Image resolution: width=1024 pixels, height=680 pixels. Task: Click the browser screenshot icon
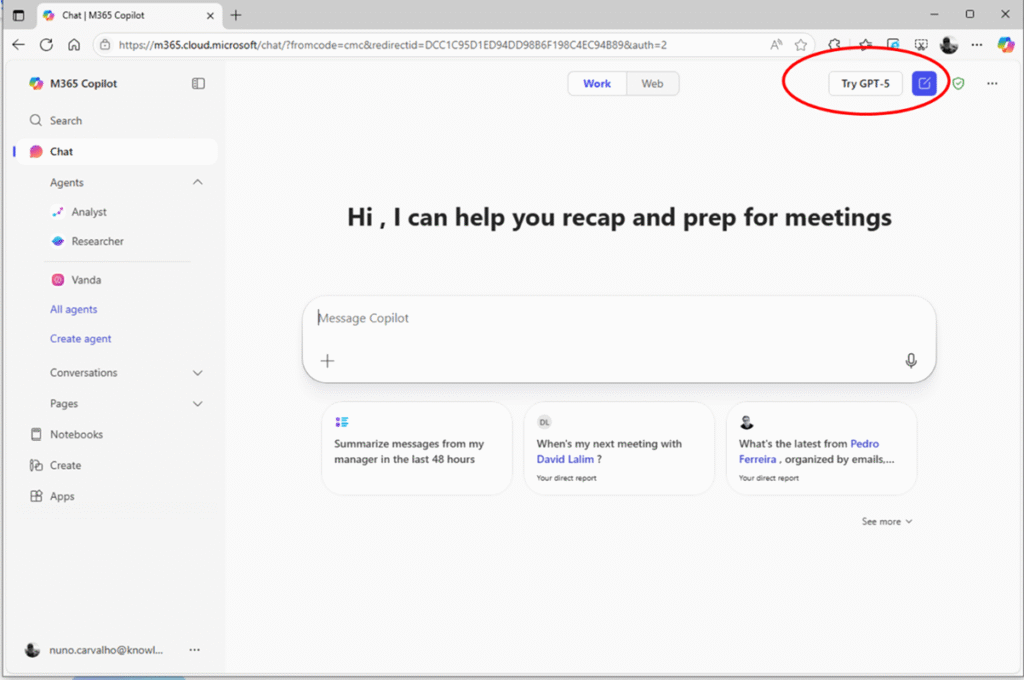pyautogui.click(x=921, y=45)
